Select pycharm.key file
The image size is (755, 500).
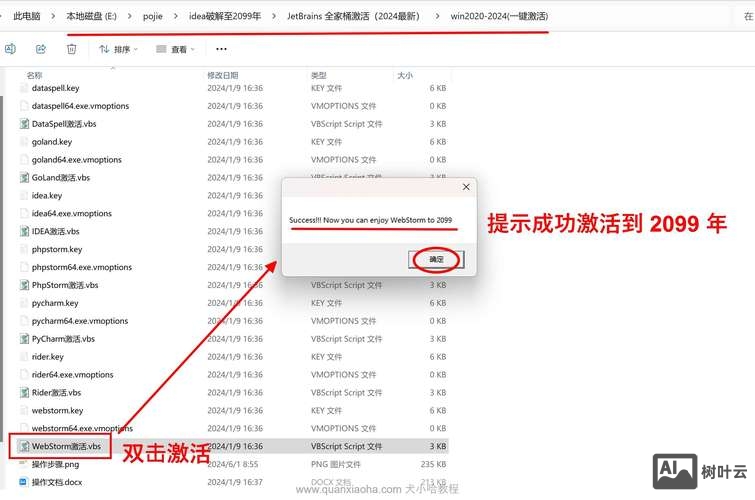(x=55, y=303)
